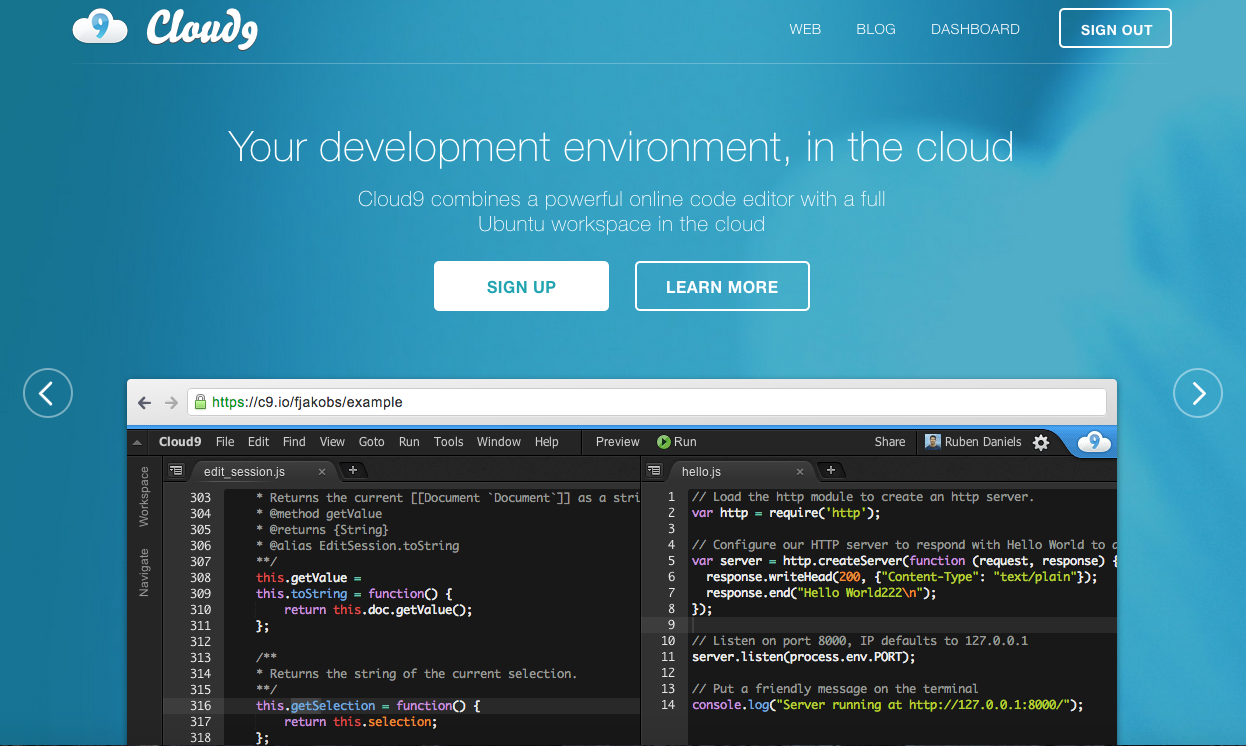Screen dimensions: 1246x746
Task: Open the Workspace side panel
Action: click(144, 496)
